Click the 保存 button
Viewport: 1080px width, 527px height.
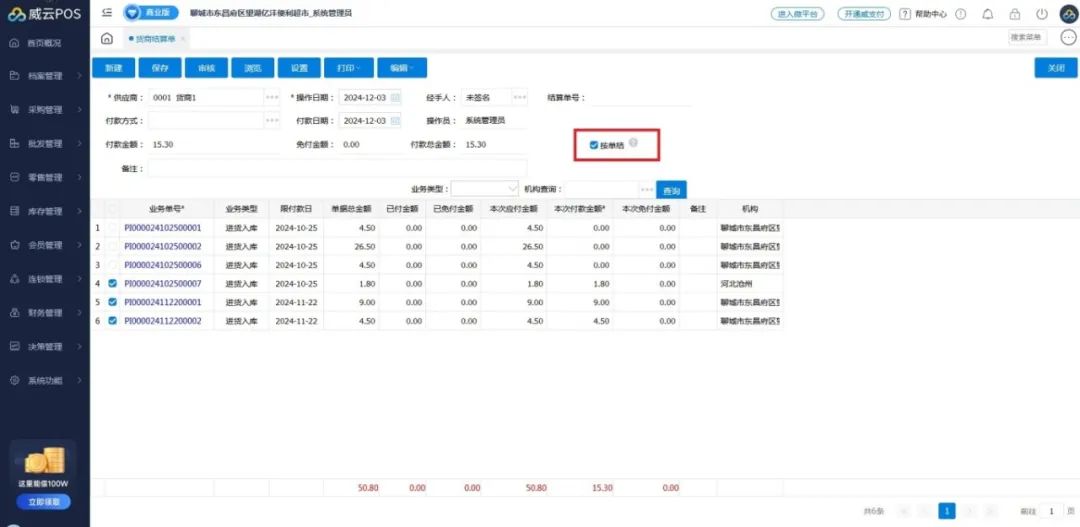point(160,68)
